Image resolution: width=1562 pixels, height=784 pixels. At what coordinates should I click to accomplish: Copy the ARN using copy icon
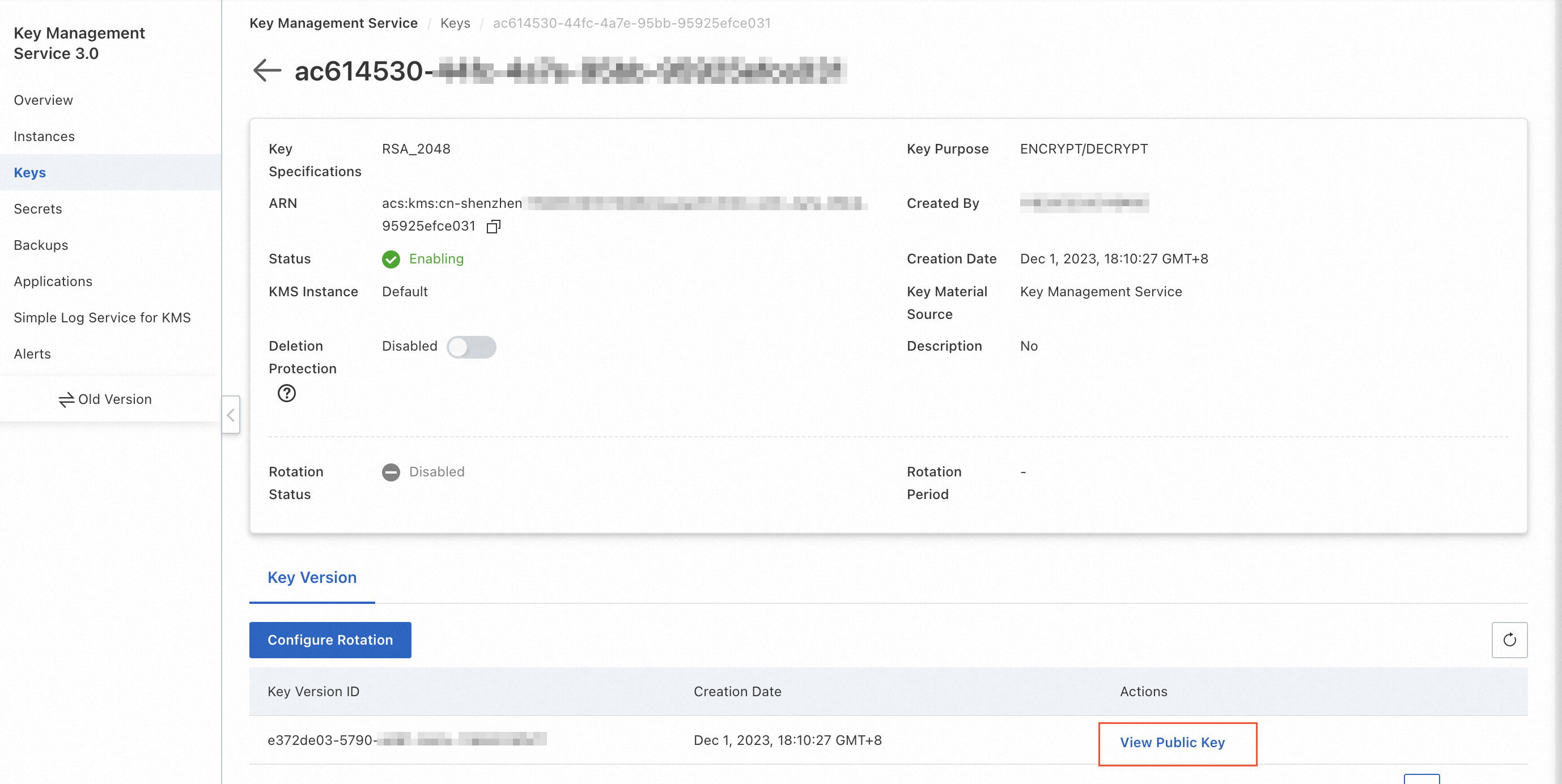[x=494, y=227]
